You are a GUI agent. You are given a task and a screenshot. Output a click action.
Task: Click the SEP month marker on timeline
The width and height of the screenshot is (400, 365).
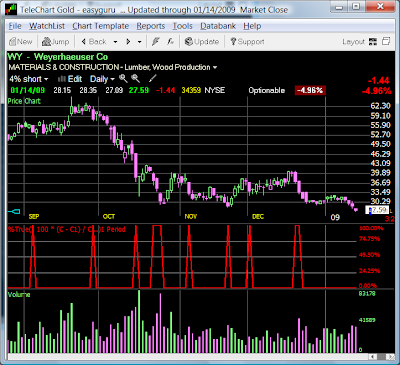34,217
